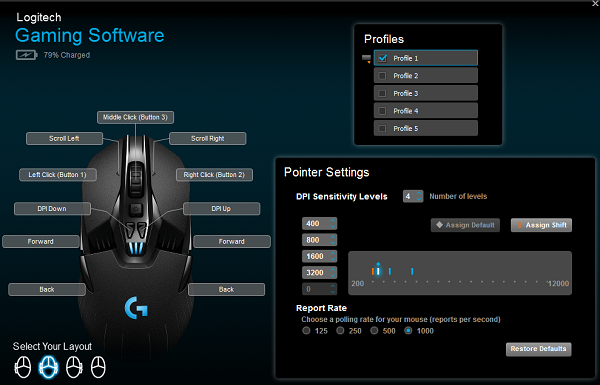Select the highlighted second mouse layout icon
The image size is (600, 385).
[48, 367]
